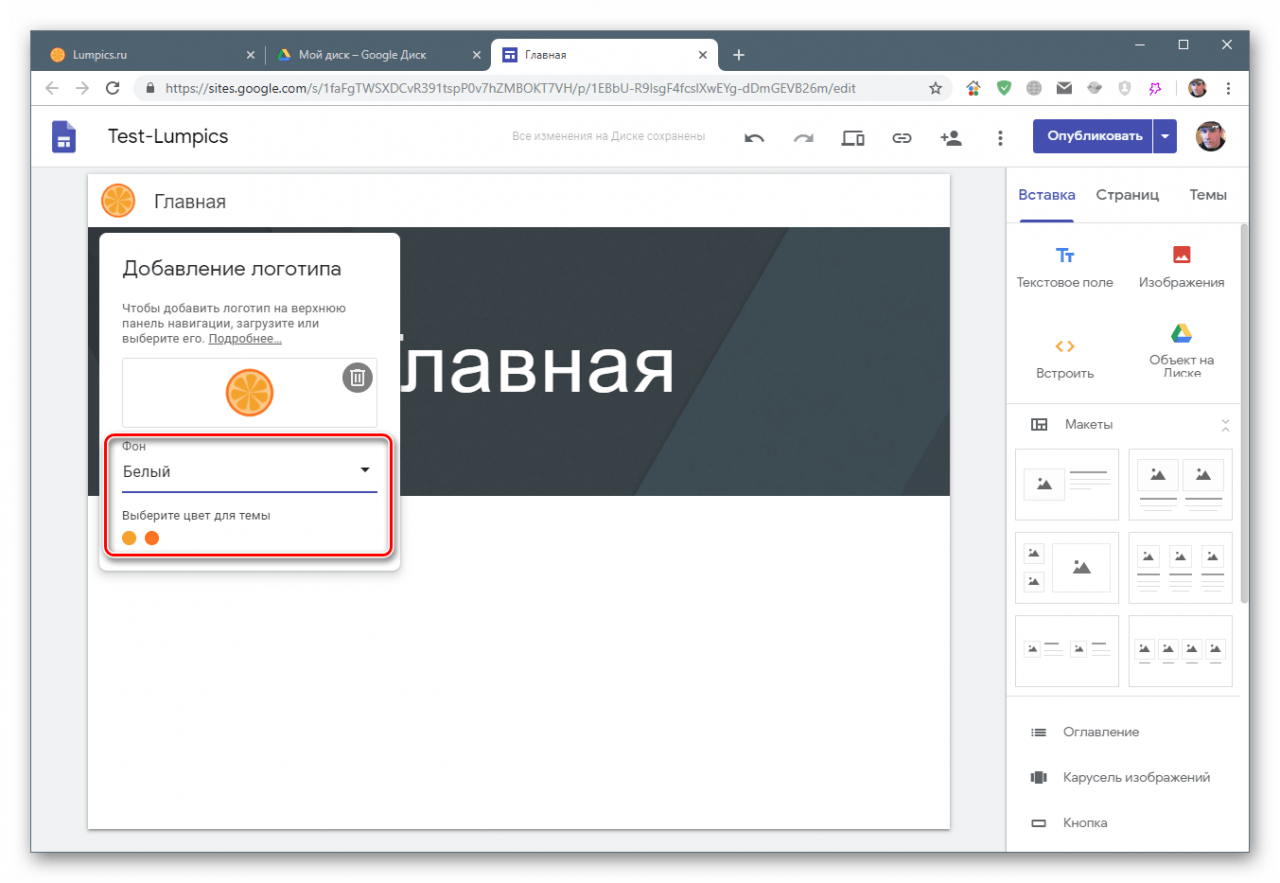Viewport: 1280px width, 883px height.
Task: Click the orange logo in the site header
Action: click(118, 201)
